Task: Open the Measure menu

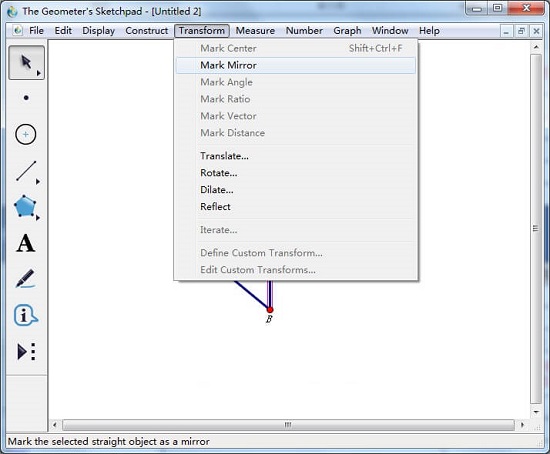Action: [255, 31]
